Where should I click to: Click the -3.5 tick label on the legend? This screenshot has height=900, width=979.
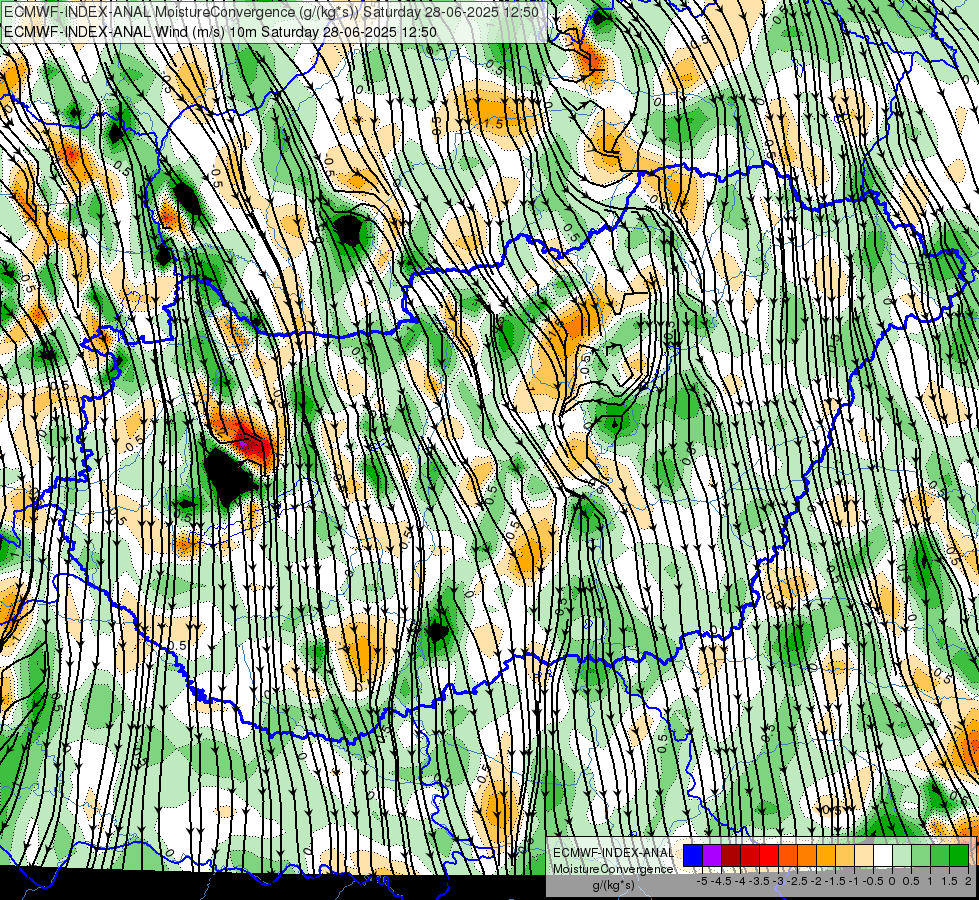(x=759, y=881)
